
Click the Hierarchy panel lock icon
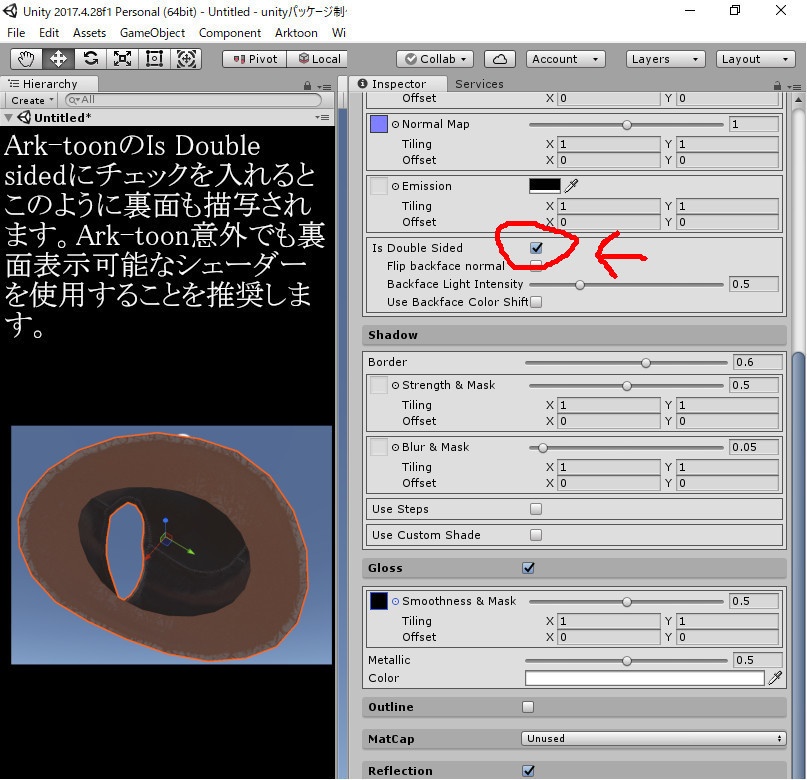[307, 85]
